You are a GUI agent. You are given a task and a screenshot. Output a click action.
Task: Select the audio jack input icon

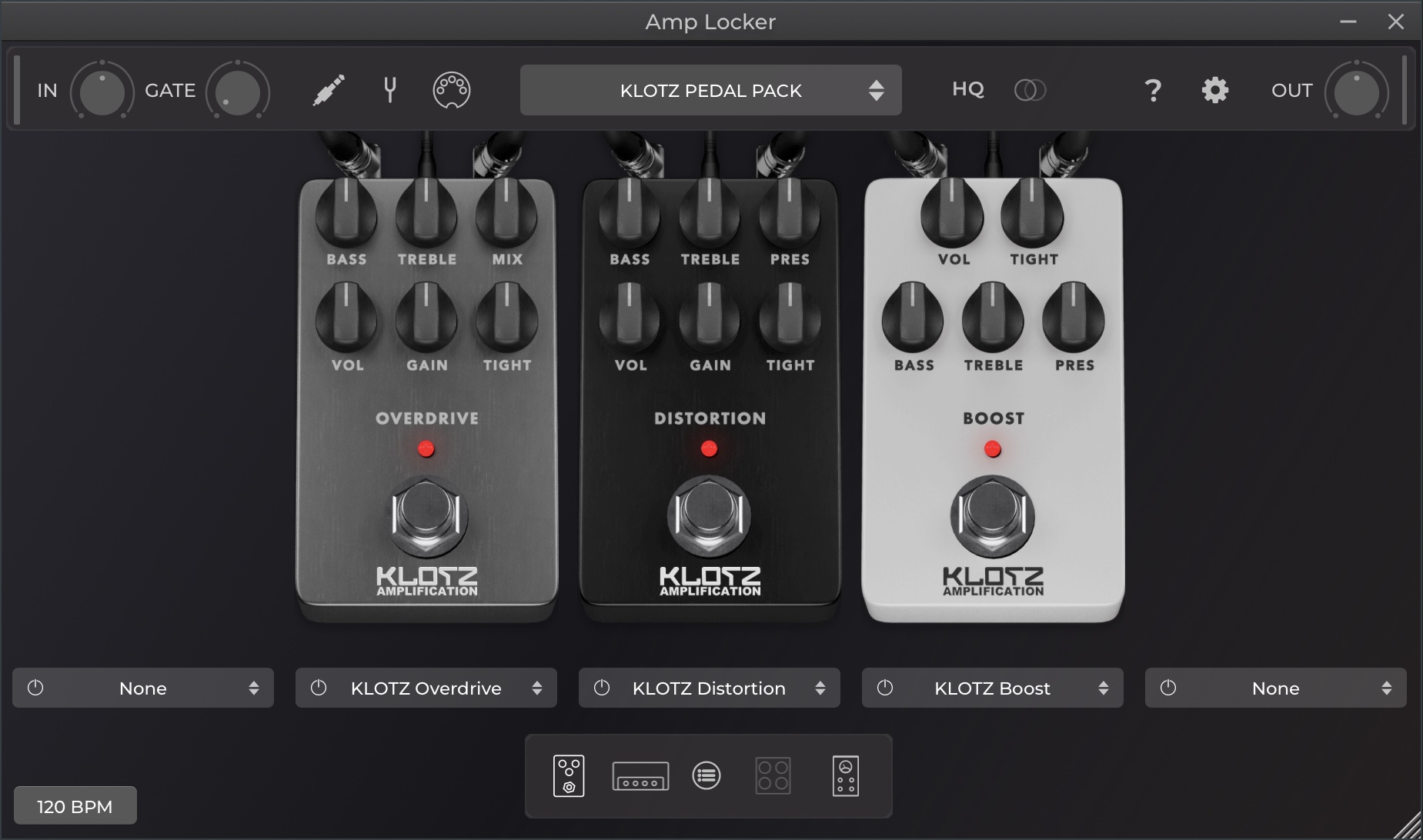click(x=326, y=90)
